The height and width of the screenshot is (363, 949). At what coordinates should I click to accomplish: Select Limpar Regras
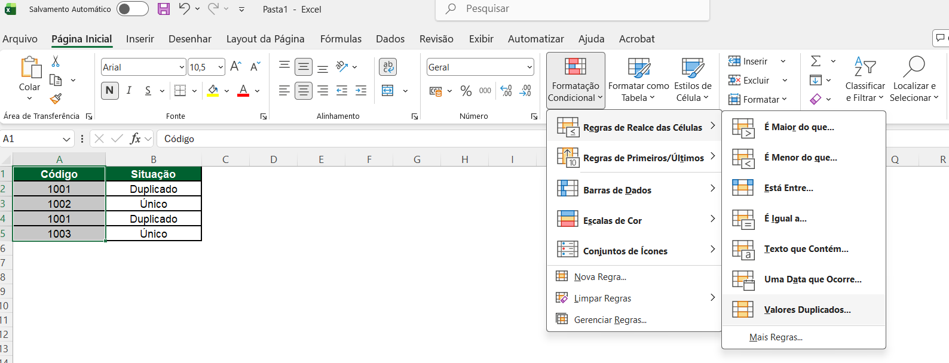point(634,298)
